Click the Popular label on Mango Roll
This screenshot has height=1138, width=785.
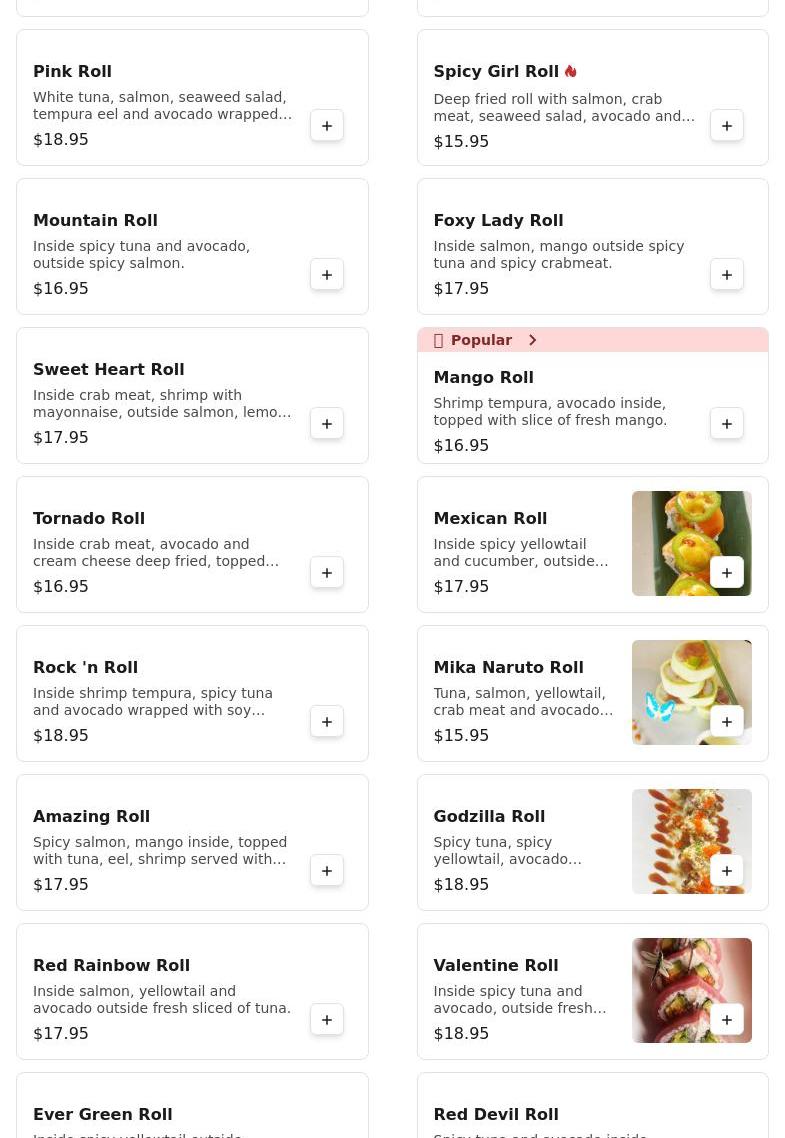(481, 340)
